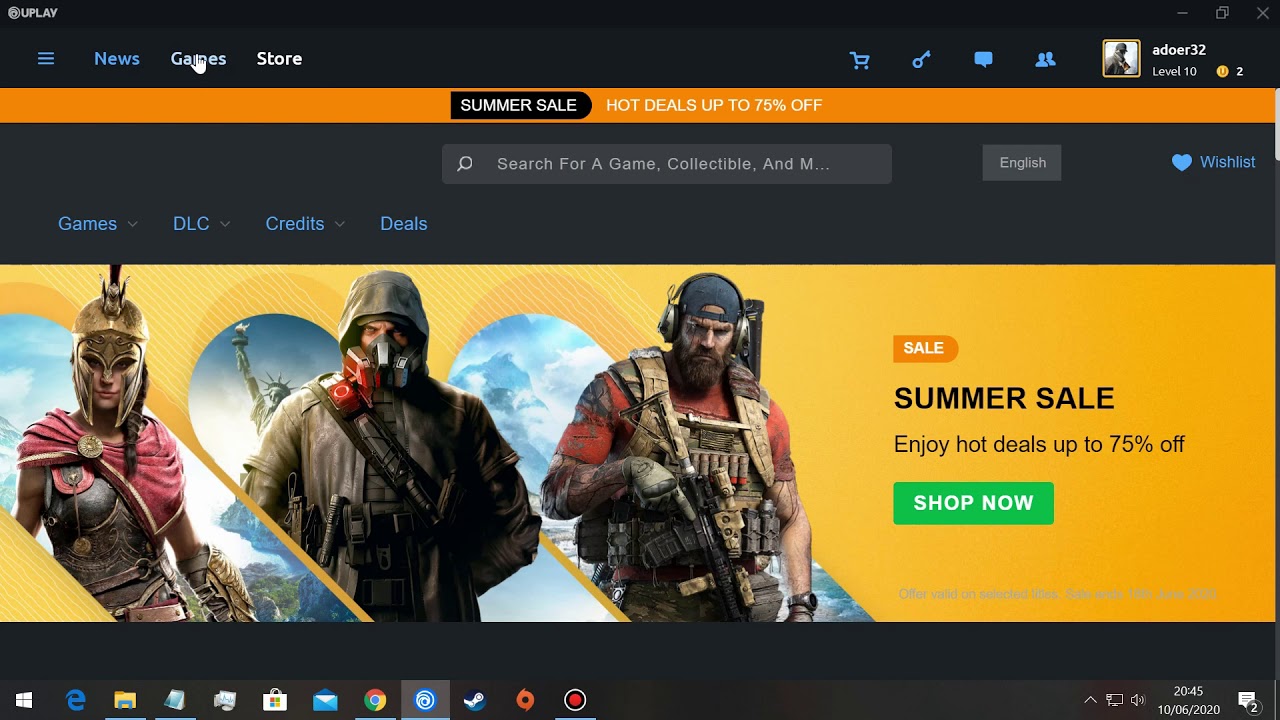Image resolution: width=1280 pixels, height=720 pixels.
Task: Click the Uplay taskbar icon
Action: (425, 700)
